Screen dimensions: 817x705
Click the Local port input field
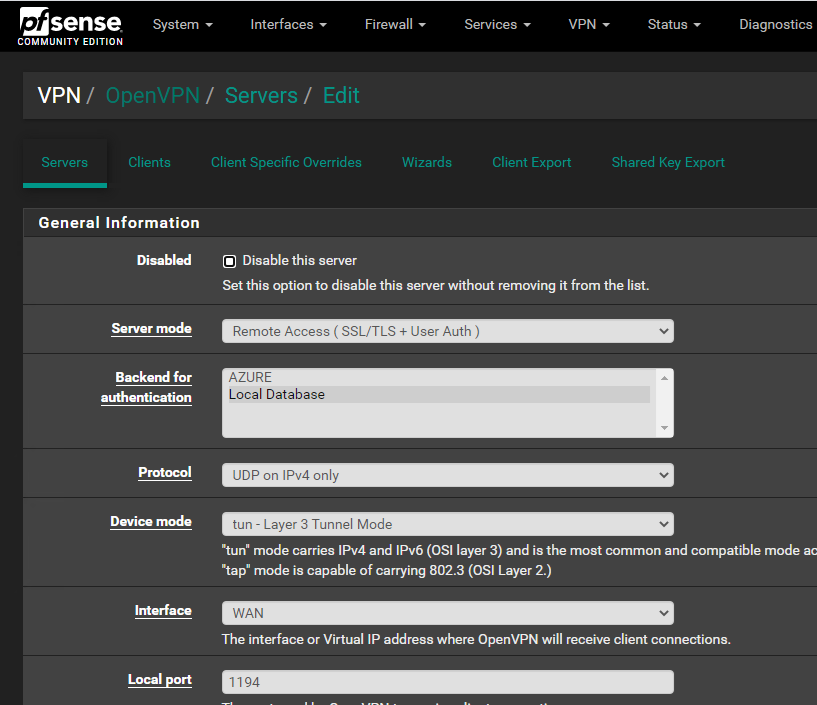[447, 682]
